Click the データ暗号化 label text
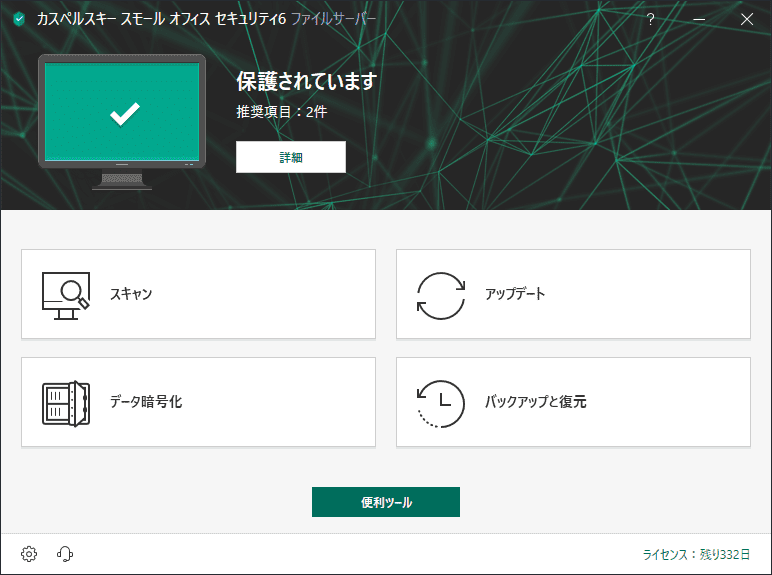 (146, 402)
